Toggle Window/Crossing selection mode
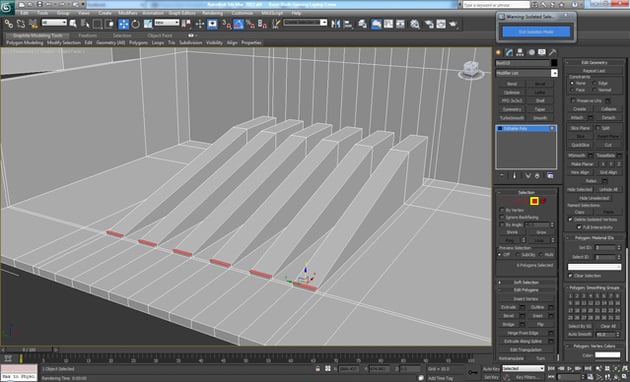 (x=109, y=24)
